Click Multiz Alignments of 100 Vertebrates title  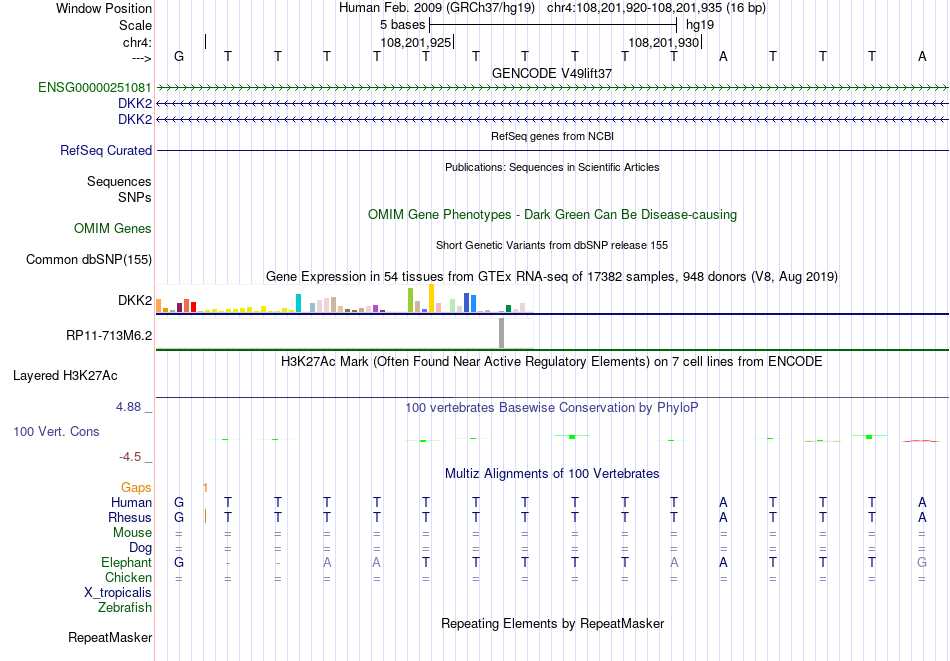point(552,473)
